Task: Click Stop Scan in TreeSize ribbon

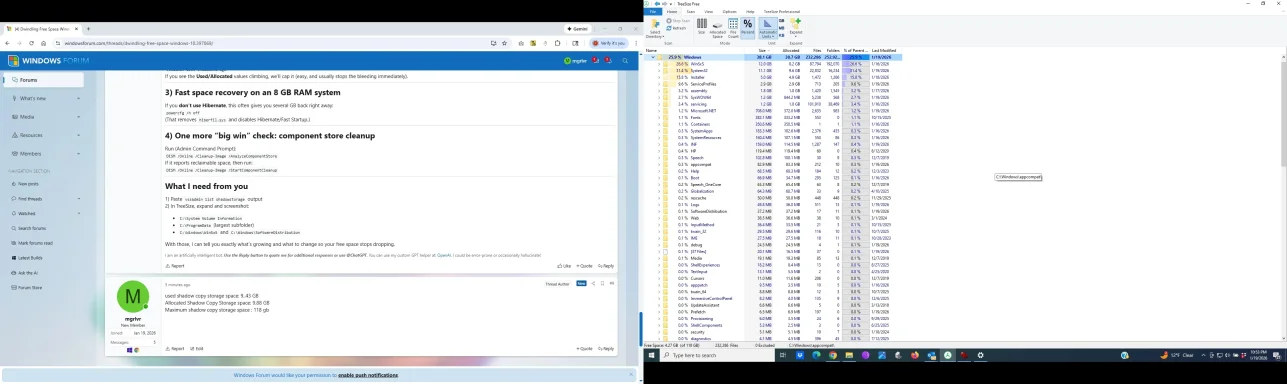Action: 678,20
